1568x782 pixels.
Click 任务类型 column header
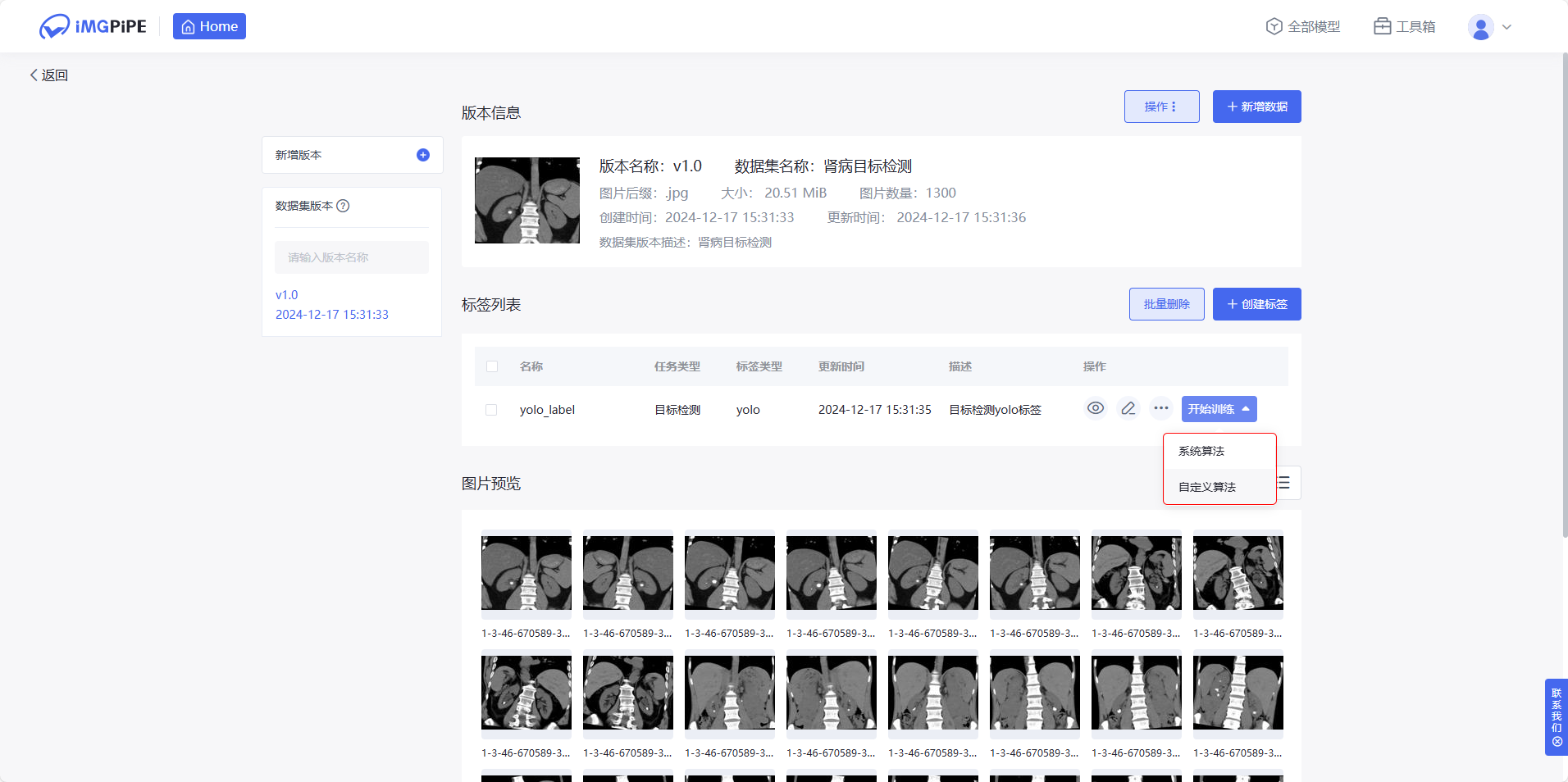pos(677,366)
